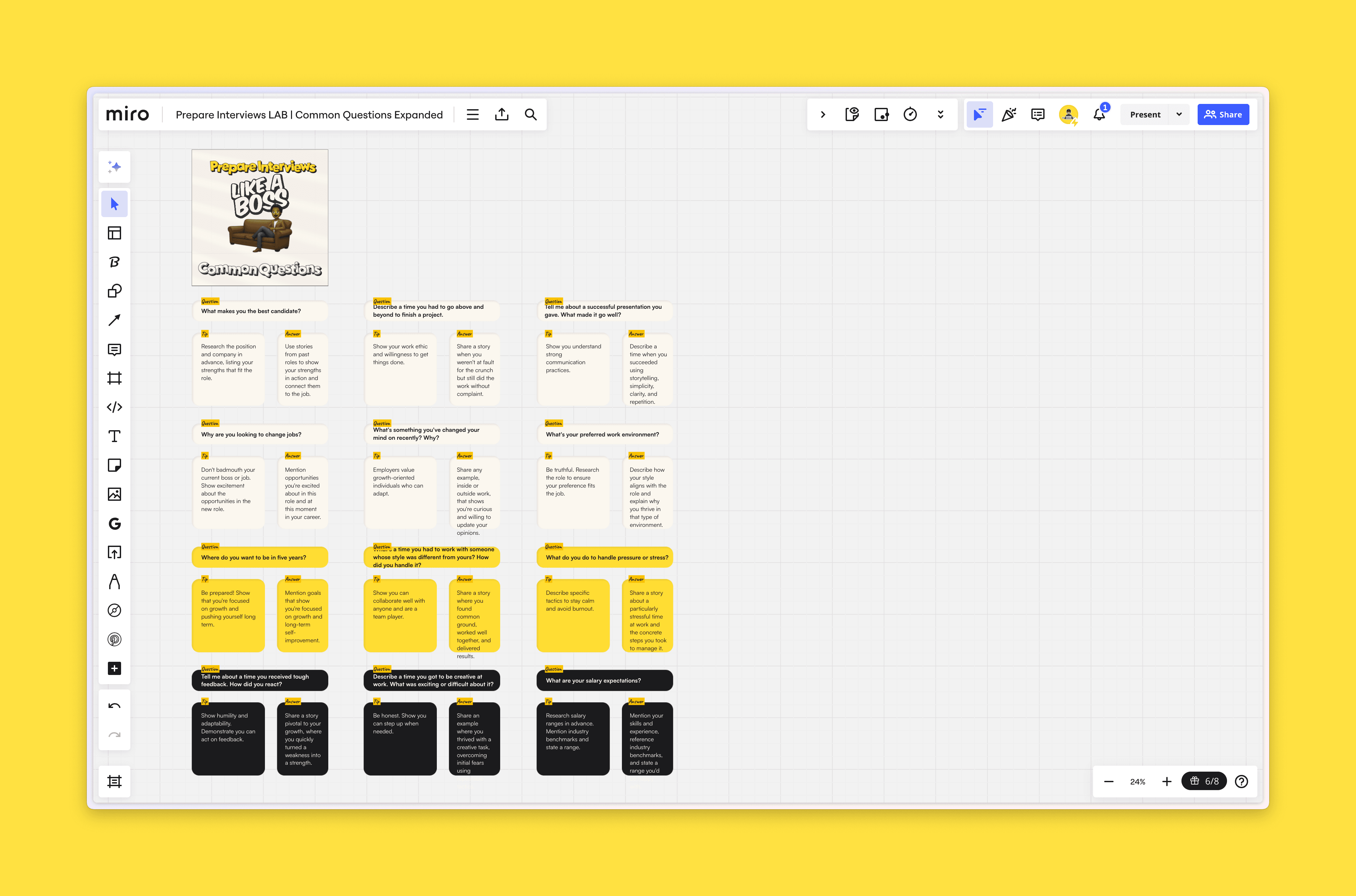
Task: Click the blue Share button
Action: (x=1223, y=114)
